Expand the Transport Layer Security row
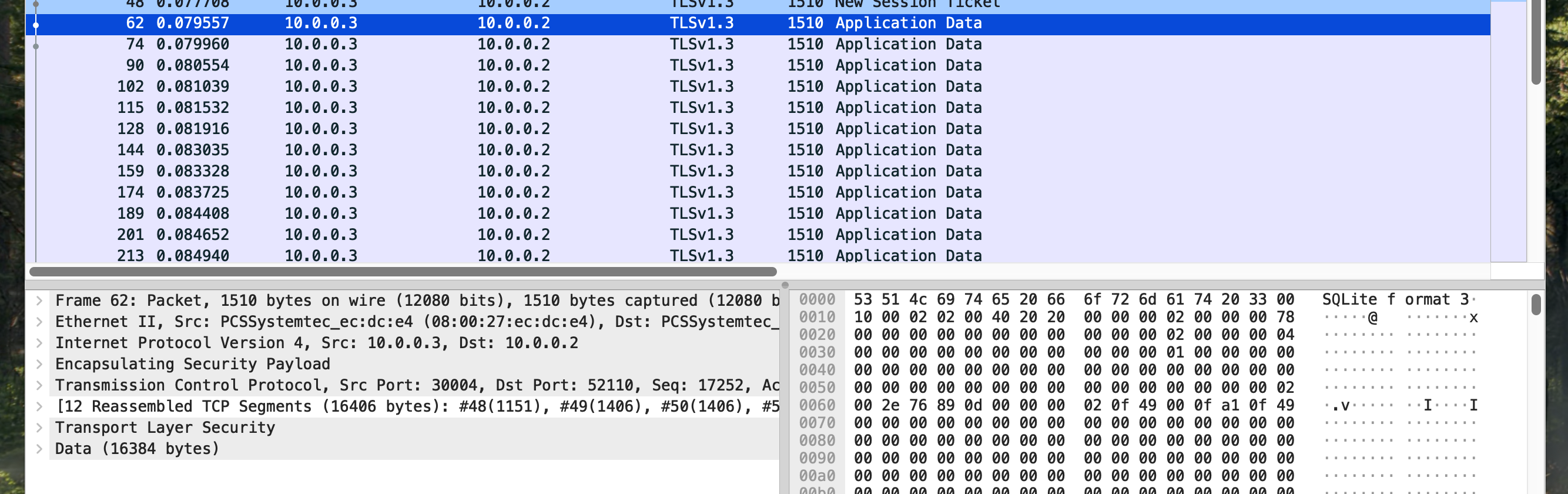Viewport: 1568px width, 494px height. coord(39,428)
